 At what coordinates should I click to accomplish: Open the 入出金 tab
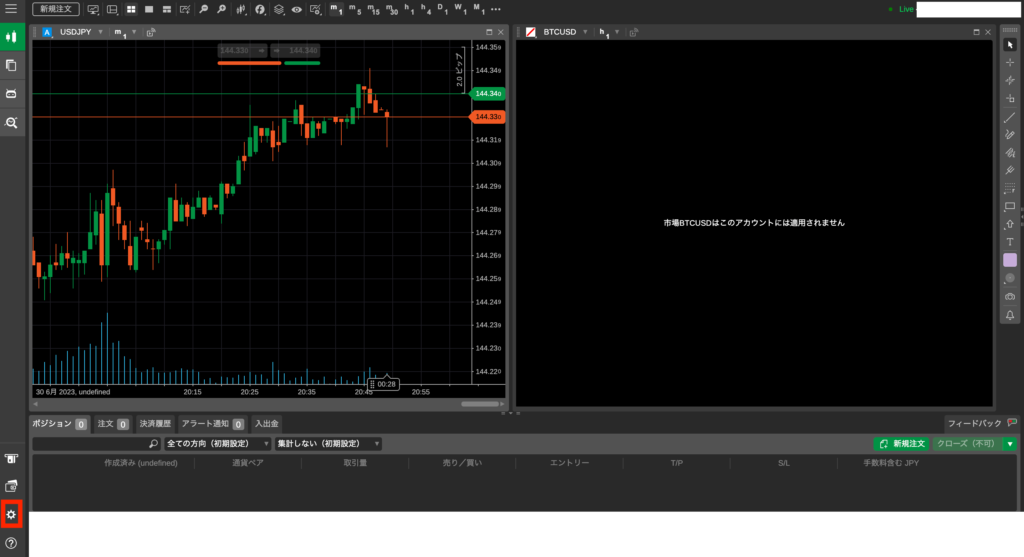click(x=266, y=424)
